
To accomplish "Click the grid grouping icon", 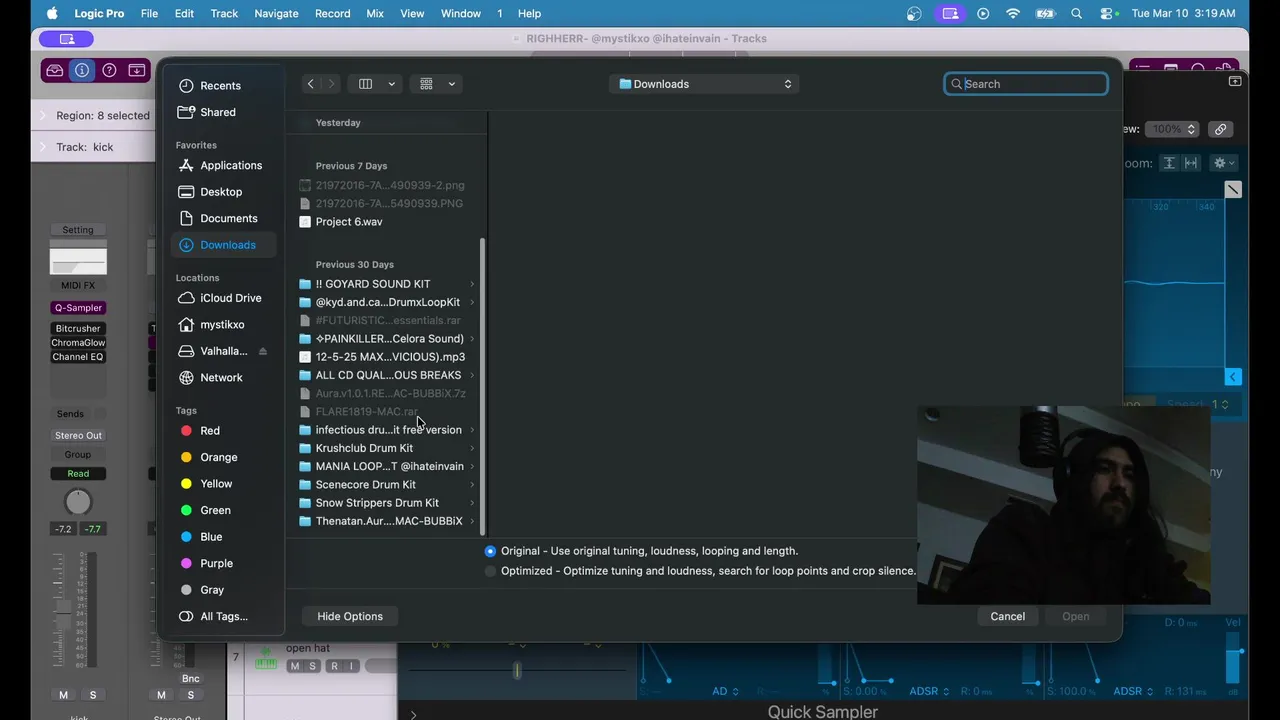I will tap(426, 84).
